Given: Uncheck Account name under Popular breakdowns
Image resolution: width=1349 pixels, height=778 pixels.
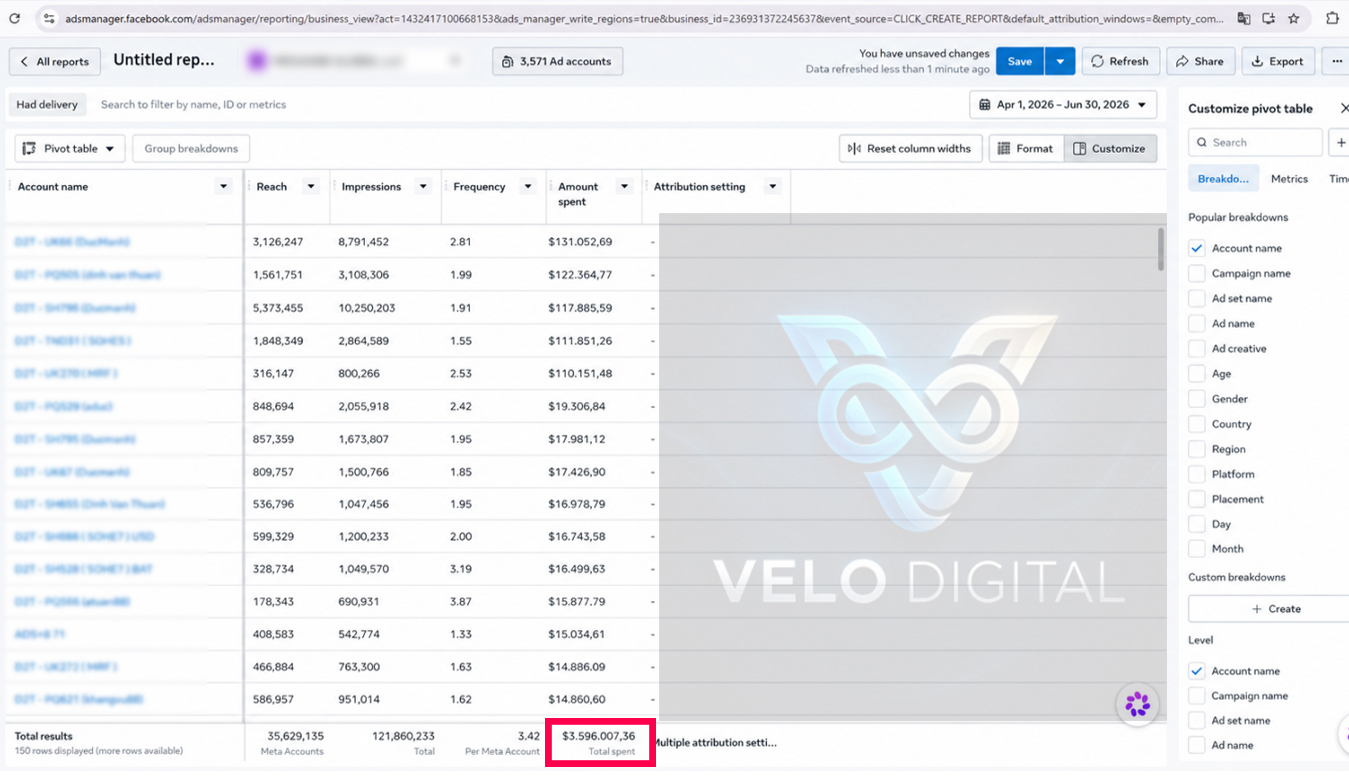Looking at the screenshot, I should pyautogui.click(x=1197, y=248).
